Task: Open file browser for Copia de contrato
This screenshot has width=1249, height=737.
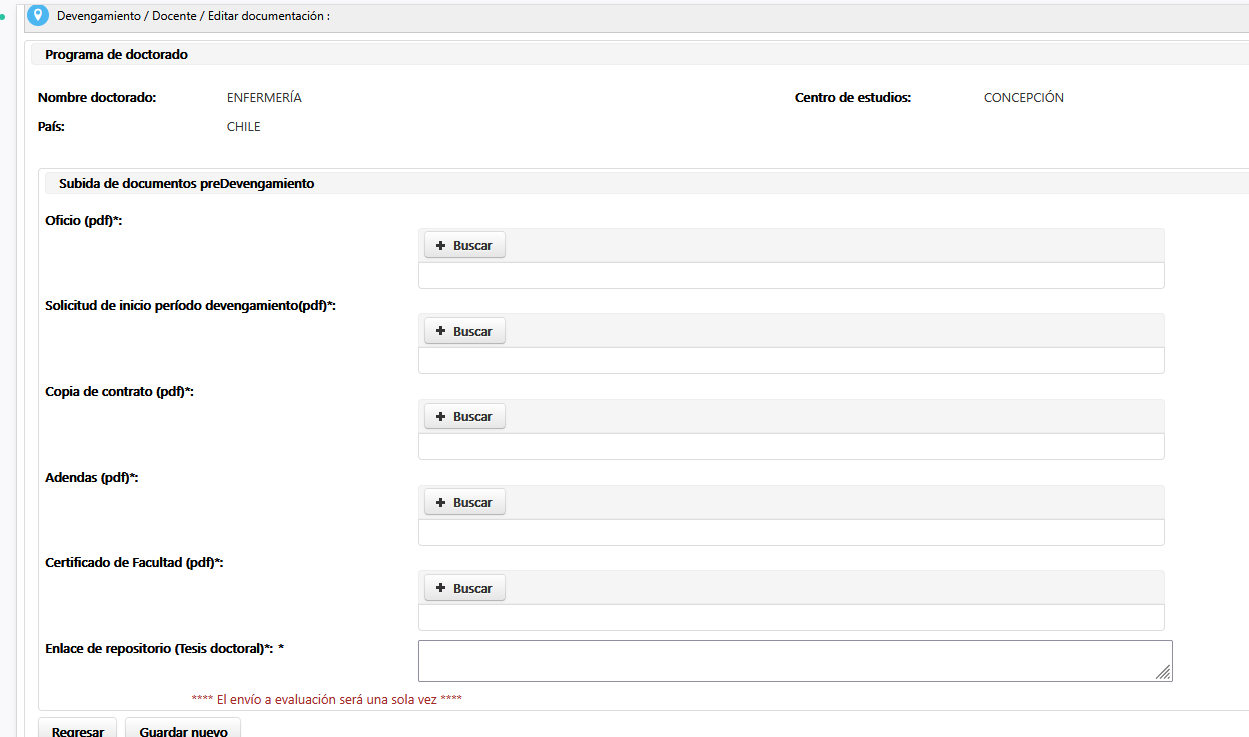Action: click(x=465, y=416)
